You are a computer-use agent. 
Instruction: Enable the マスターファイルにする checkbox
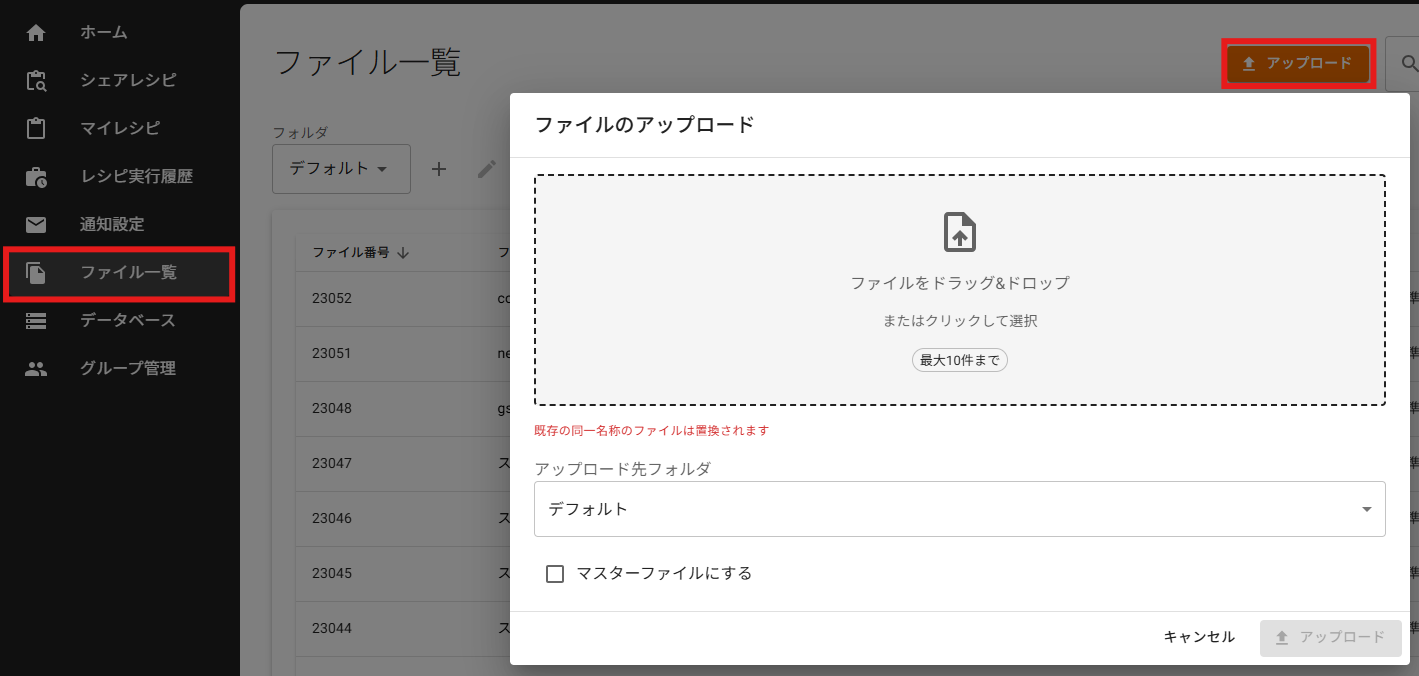(x=555, y=574)
